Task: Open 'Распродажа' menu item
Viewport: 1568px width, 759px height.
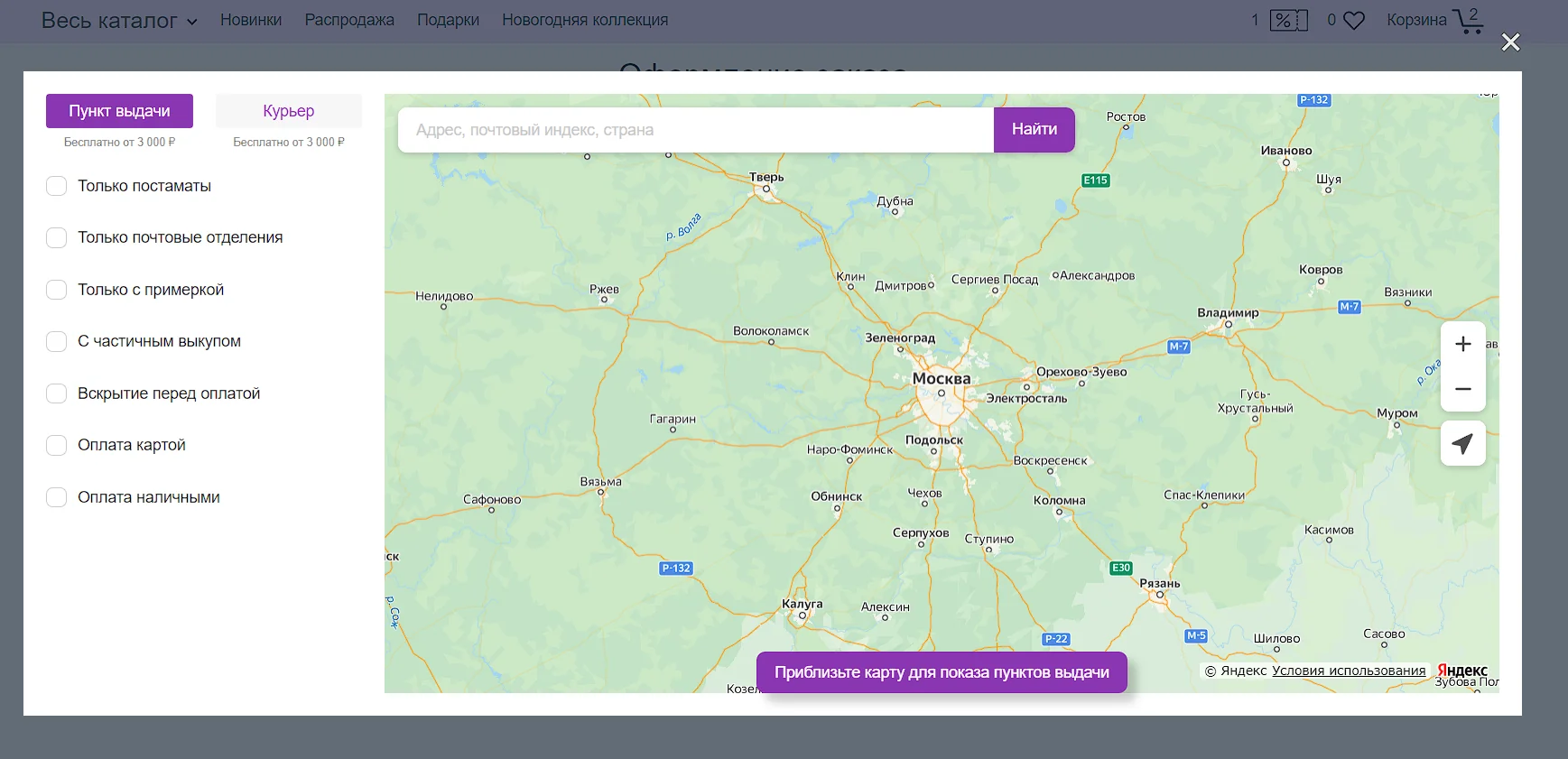Action: (x=349, y=20)
